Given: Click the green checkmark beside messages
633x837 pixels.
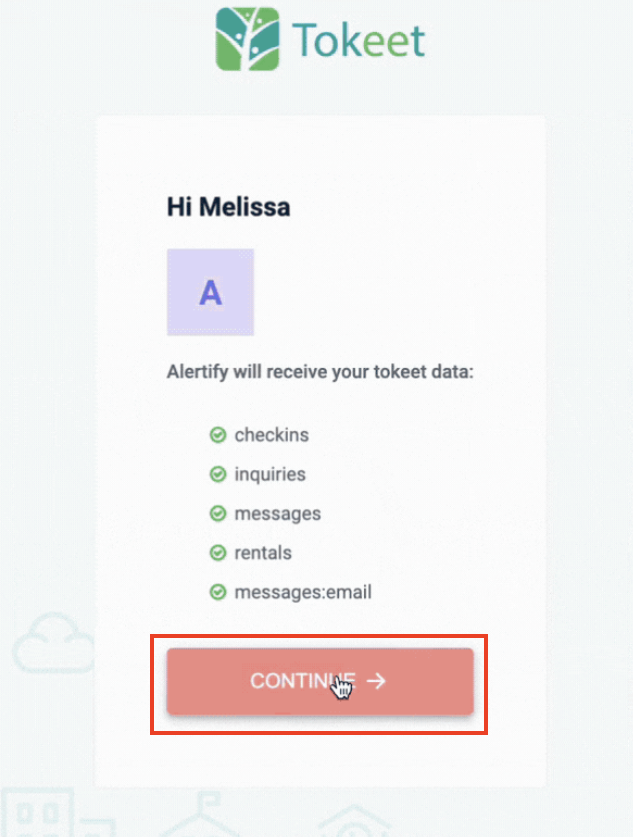Looking at the screenshot, I should 217,513.
